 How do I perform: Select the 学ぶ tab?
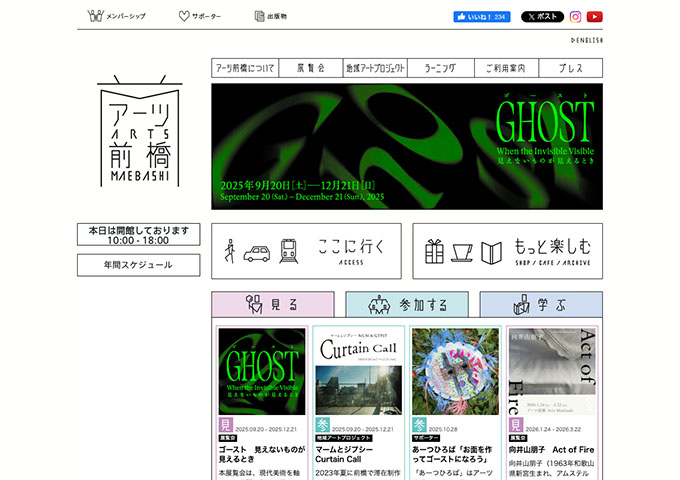click(x=540, y=304)
